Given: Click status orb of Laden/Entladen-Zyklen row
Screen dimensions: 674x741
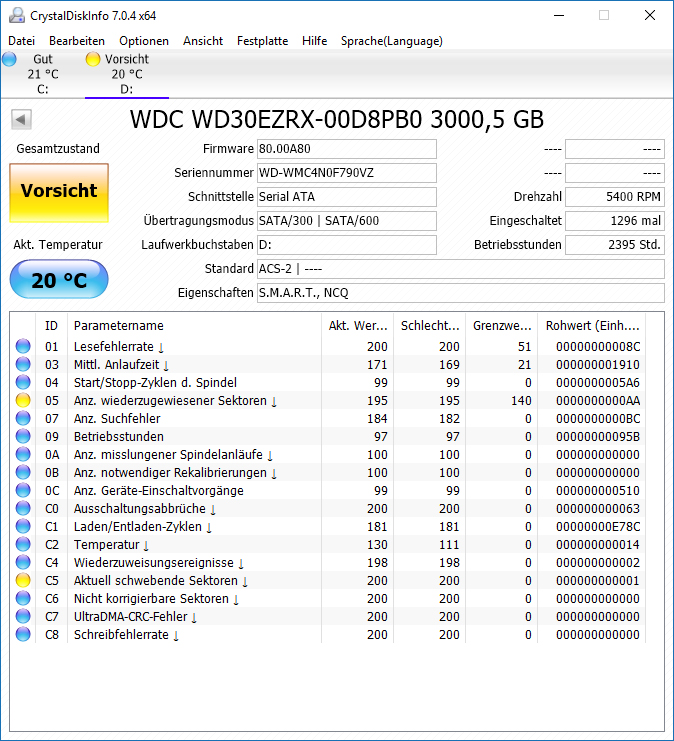Looking at the screenshot, I should (x=23, y=526).
